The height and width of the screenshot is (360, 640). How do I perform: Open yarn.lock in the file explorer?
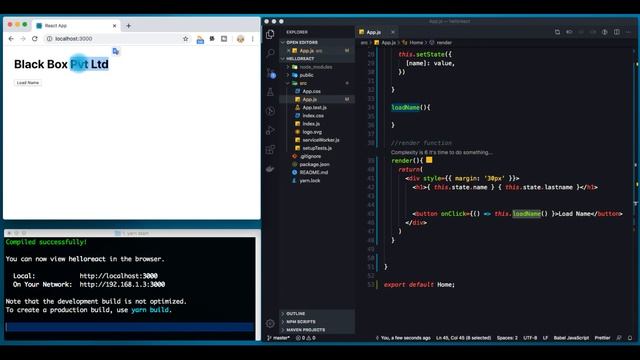click(317, 181)
